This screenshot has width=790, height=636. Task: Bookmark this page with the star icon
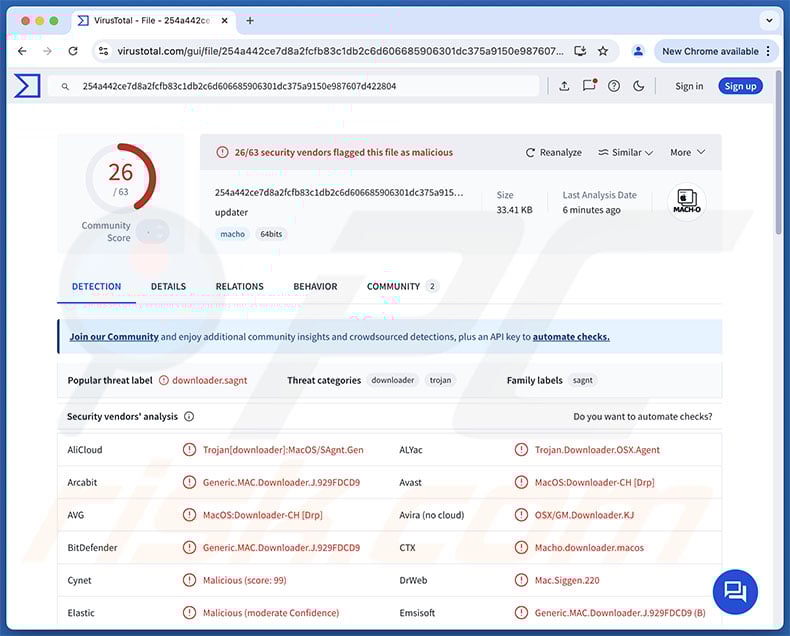[x=603, y=51]
